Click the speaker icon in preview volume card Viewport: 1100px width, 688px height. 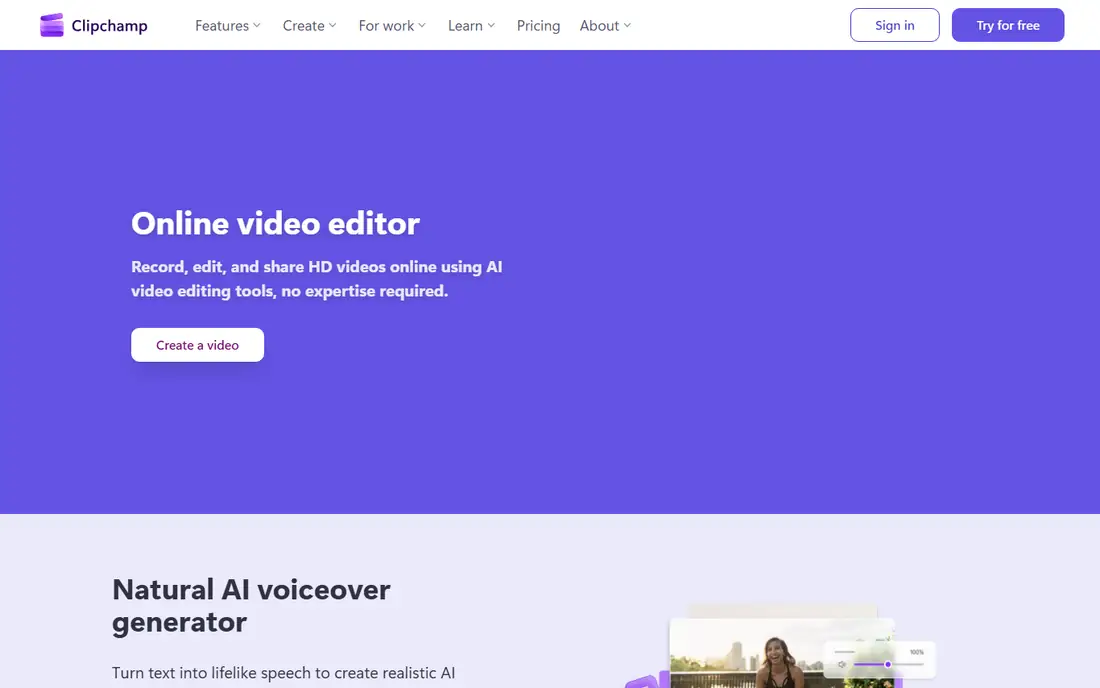[842, 664]
